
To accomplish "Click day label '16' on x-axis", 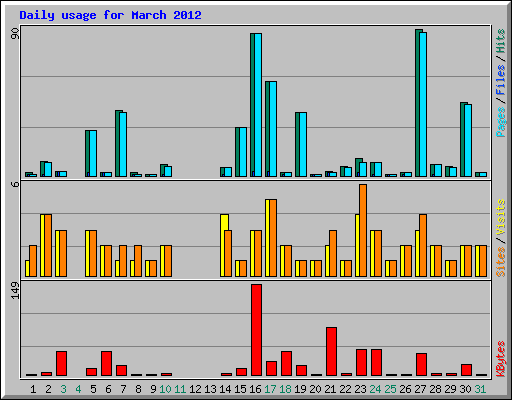I will pyautogui.click(x=255, y=389).
